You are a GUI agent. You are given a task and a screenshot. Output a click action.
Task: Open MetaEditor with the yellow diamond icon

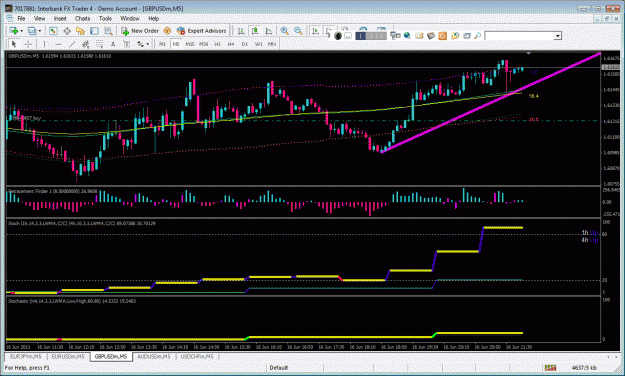[x=167, y=31]
